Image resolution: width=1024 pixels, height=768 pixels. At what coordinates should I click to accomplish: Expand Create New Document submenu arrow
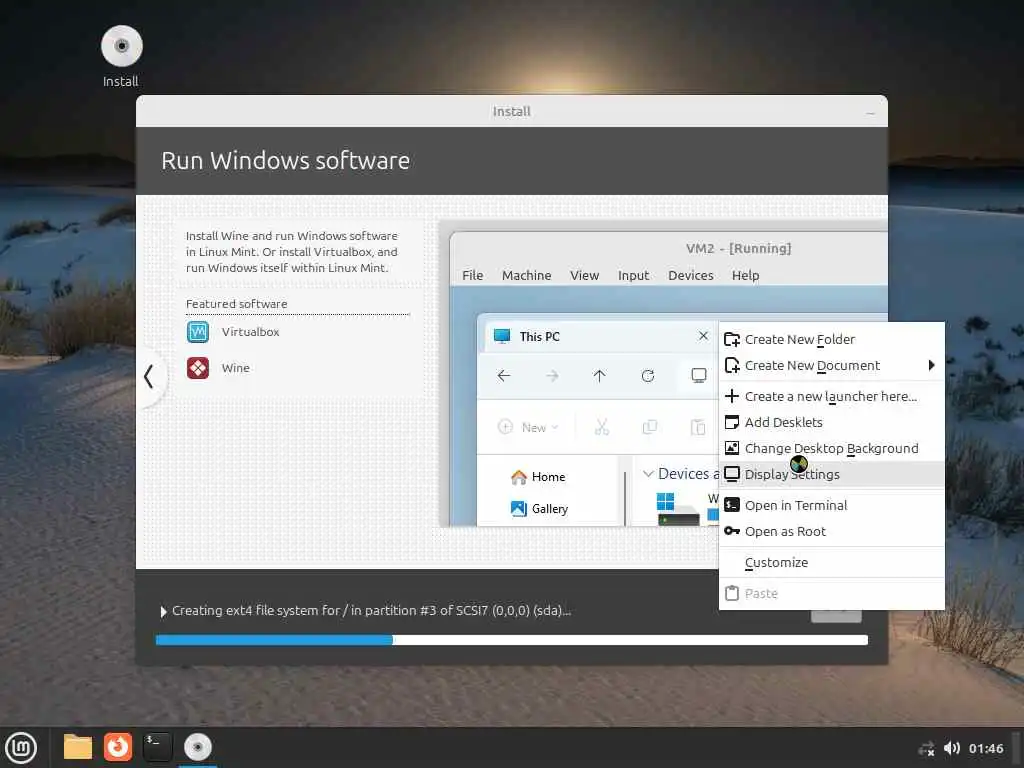click(x=931, y=365)
